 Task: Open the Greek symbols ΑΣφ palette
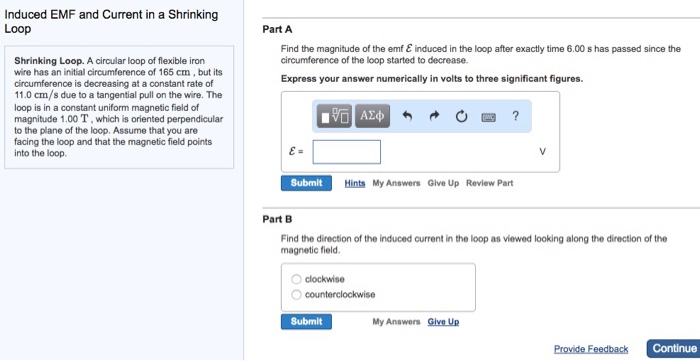coord(372,116)
